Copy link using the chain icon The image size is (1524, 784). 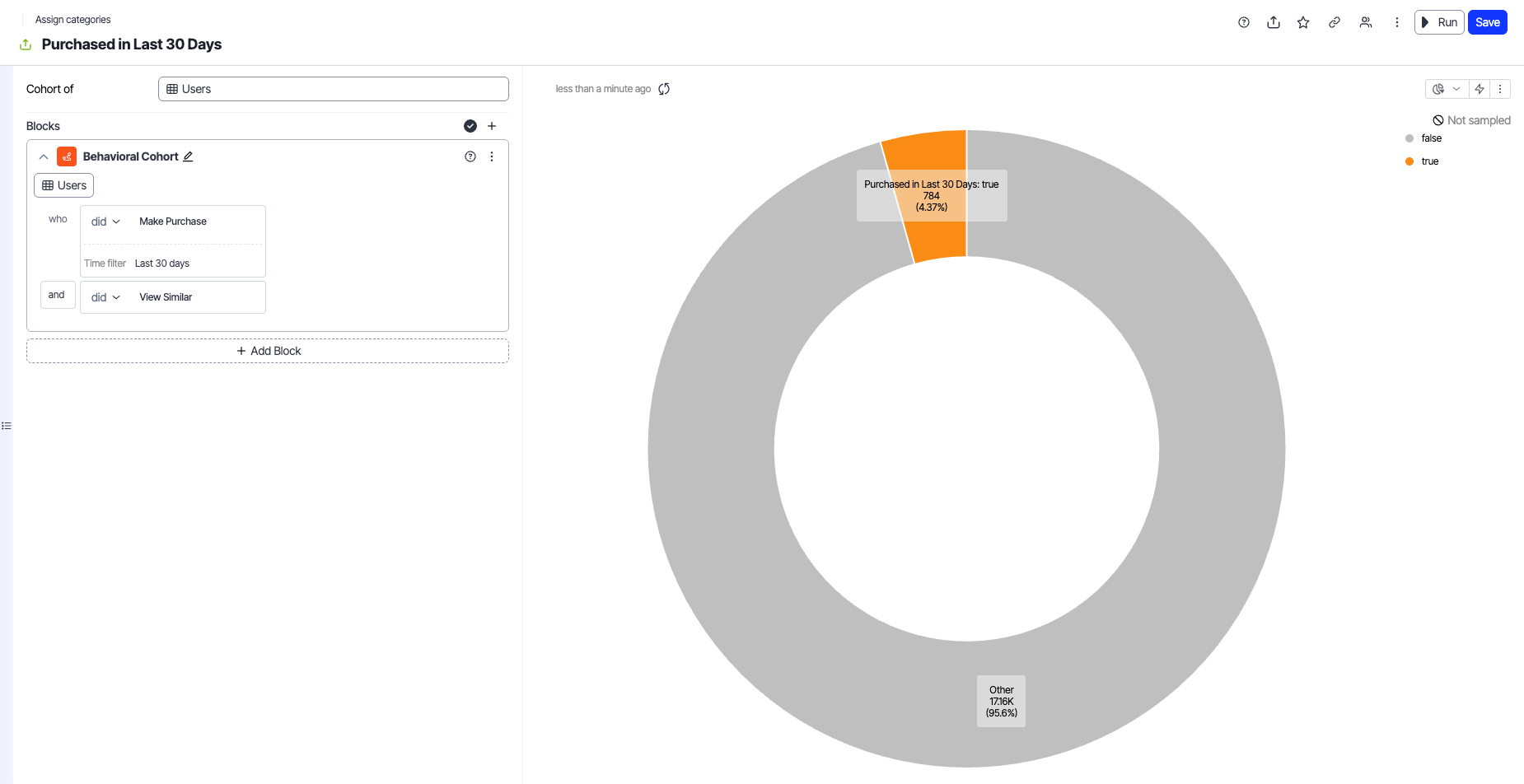[x=1335, y=22]
